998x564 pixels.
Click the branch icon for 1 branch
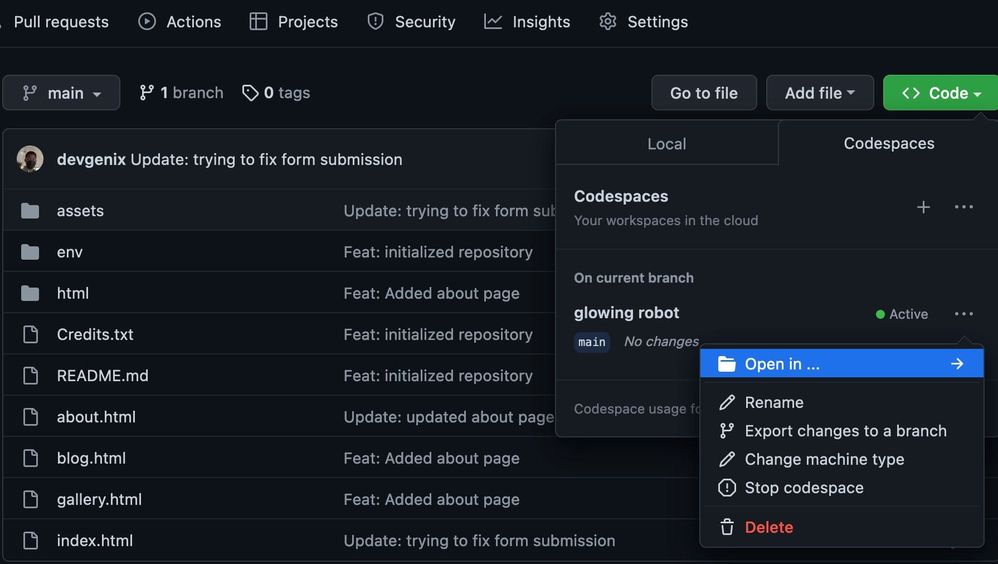coord(147,93)
